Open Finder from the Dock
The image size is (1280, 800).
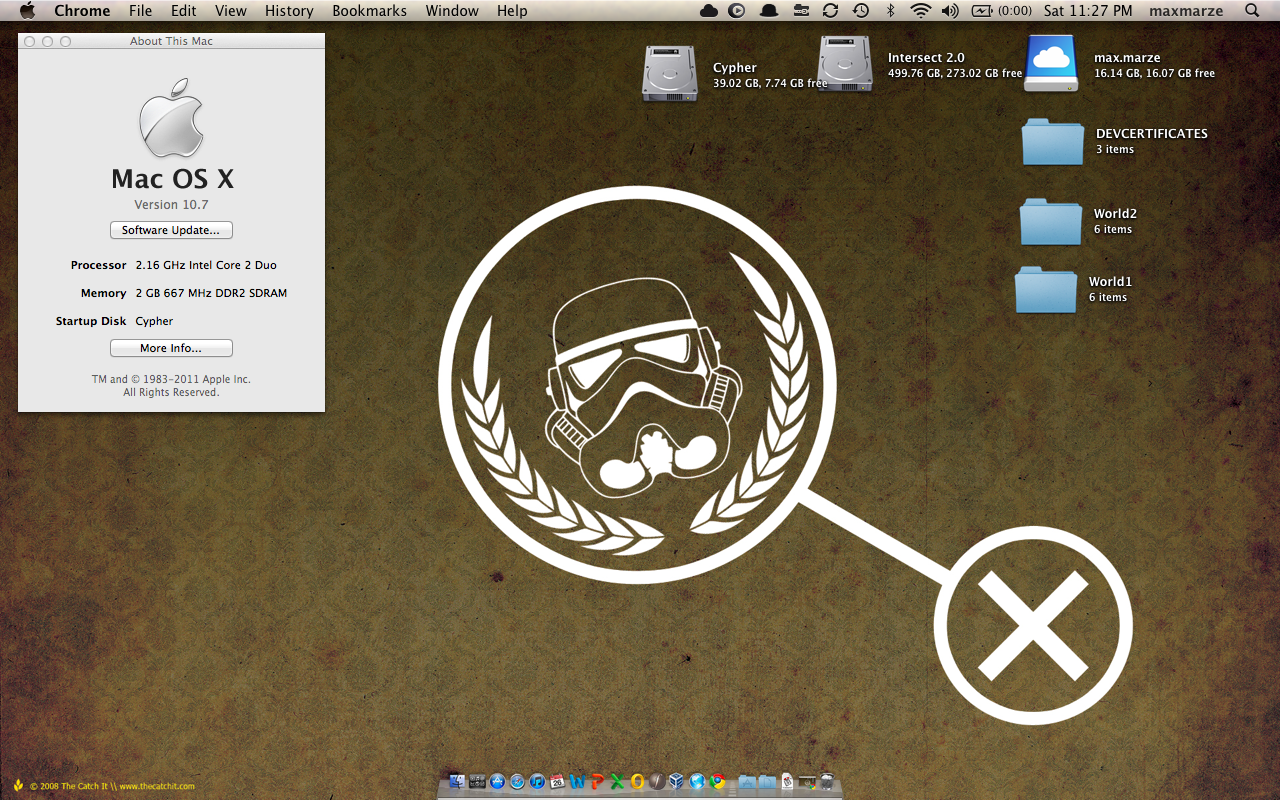[x=457, y=781]
